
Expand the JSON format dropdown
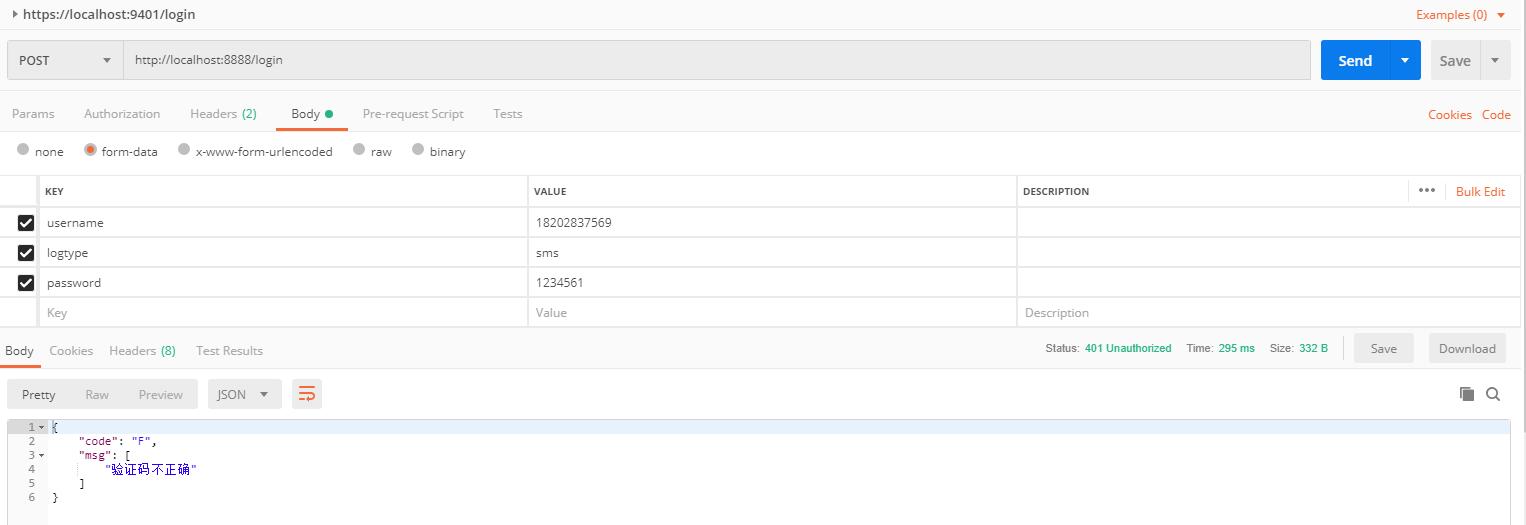point(244,394)
